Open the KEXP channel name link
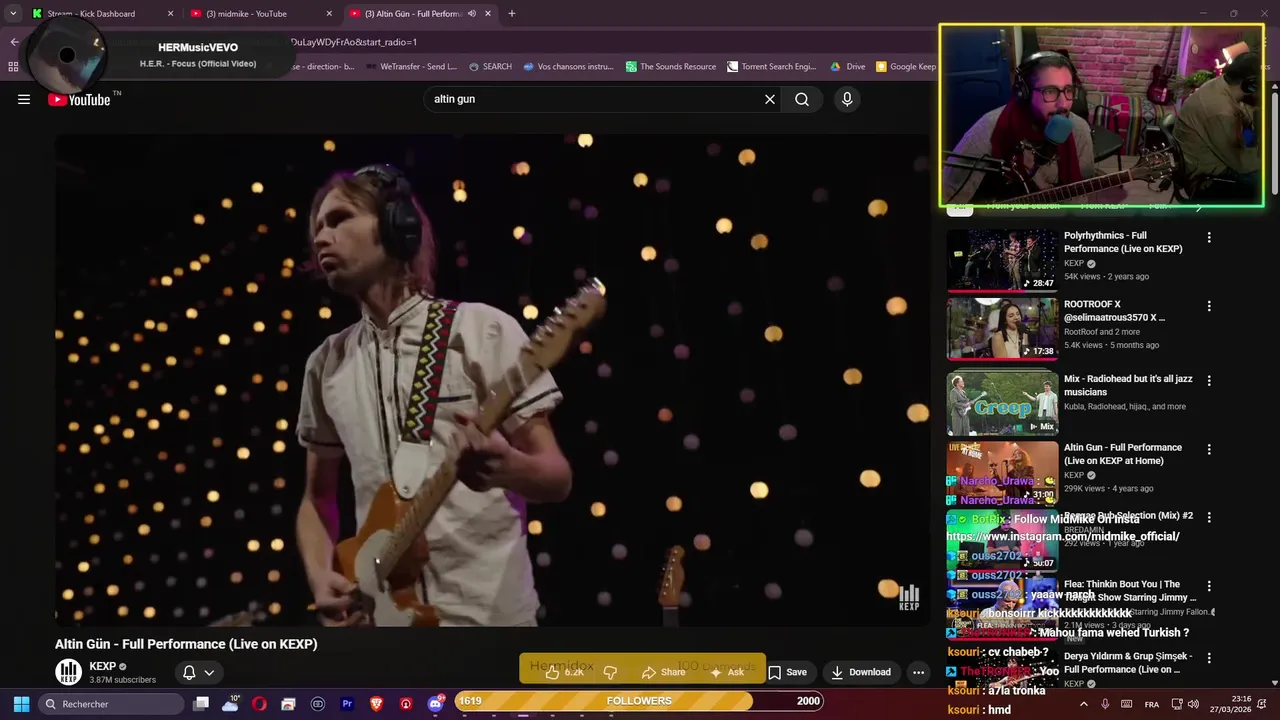1280x720 pixels. click(103, 667)
